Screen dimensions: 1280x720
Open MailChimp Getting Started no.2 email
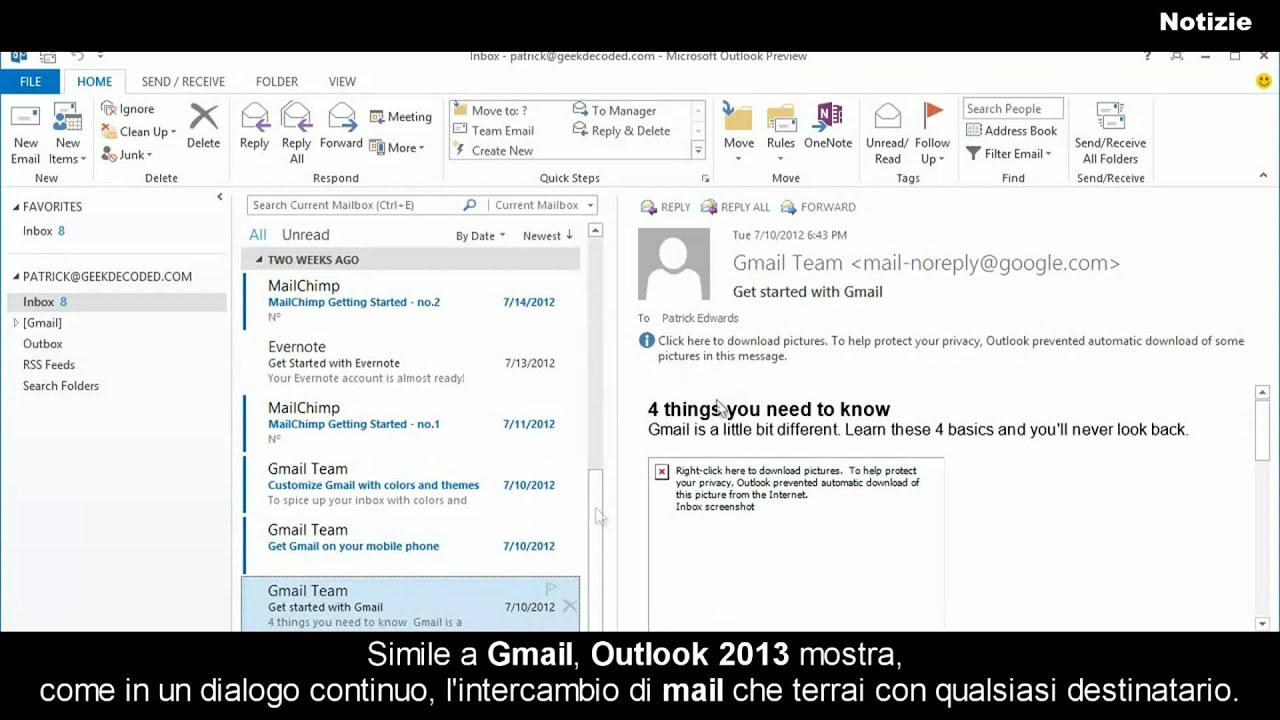(x=411, y=300)
